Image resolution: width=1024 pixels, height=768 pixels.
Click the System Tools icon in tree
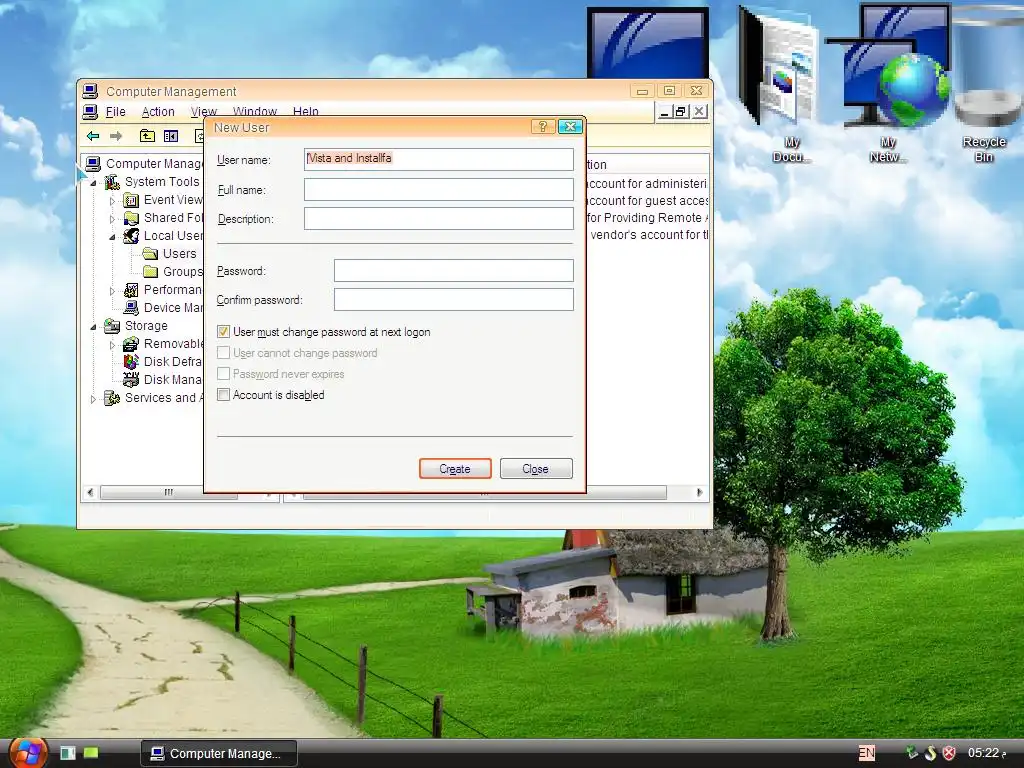112,182
